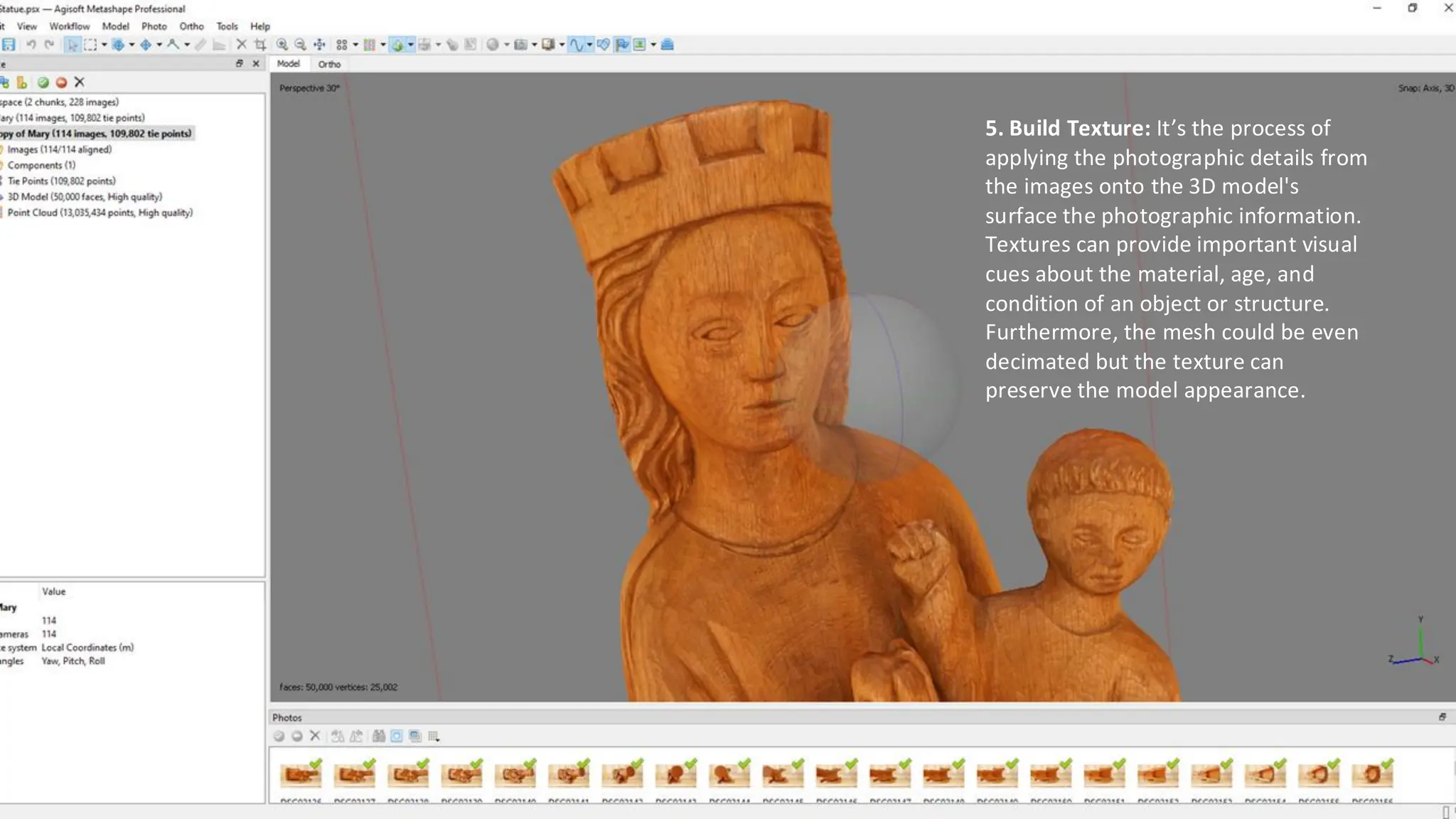Open Ruler tool dropdown arrow
Image resolution: width=1456 pixels, height=819 pixels.
(x=187, y=45)
